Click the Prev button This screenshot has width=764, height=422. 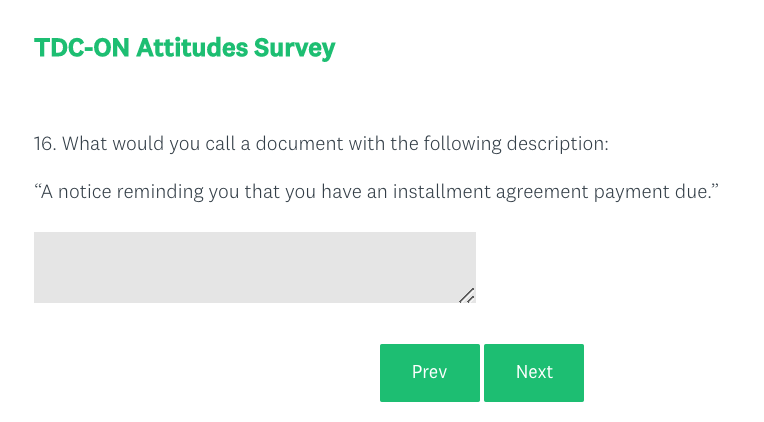[x=429, y=372]
